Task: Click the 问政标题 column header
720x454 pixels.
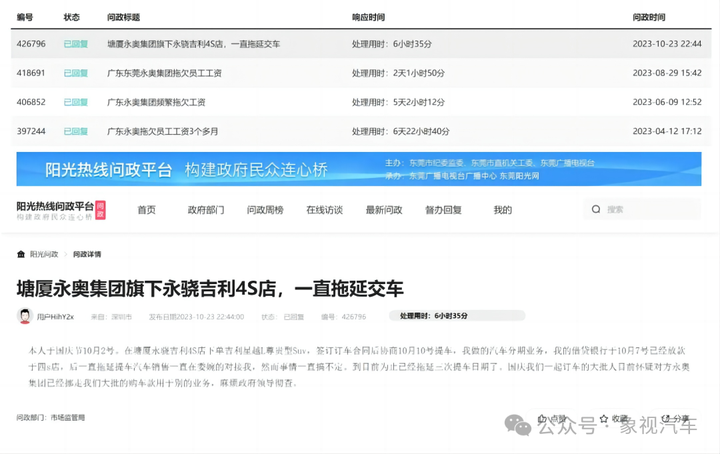Action: (x=124, y=17)
